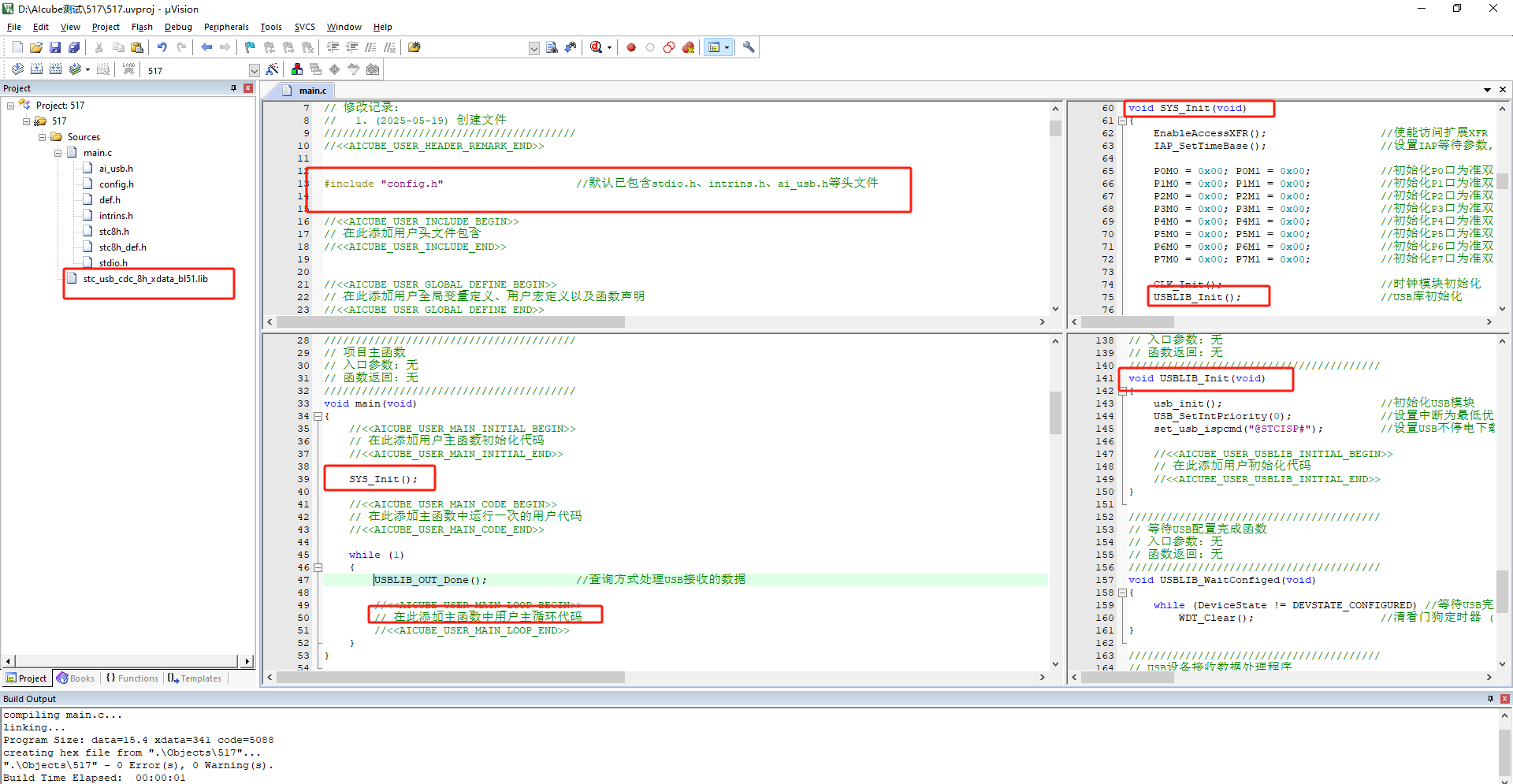Open Options for Target with the wand icon
Image resolution: width=1513 pixels, height=784 pixels.
(x=272, y=69)
